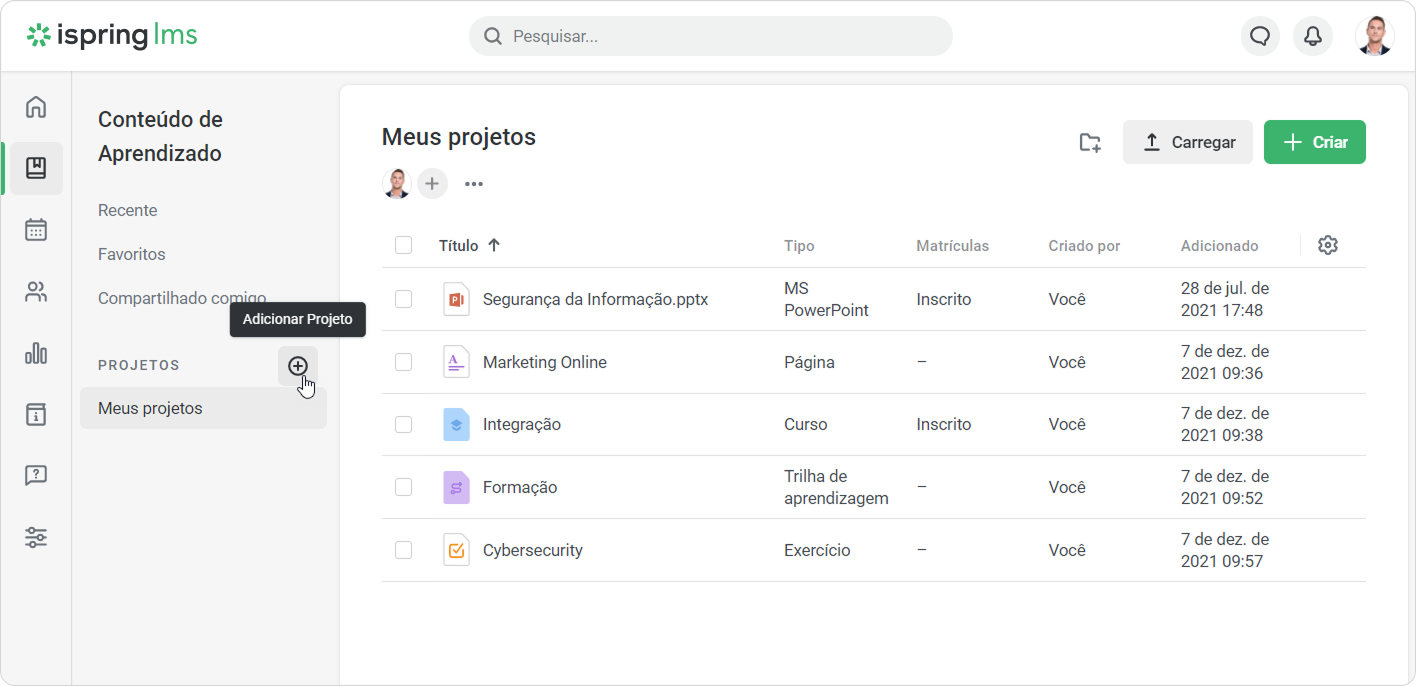1416x686 pixels.
Task: Open the Home icon in sidebar
Action: [36, 106]
